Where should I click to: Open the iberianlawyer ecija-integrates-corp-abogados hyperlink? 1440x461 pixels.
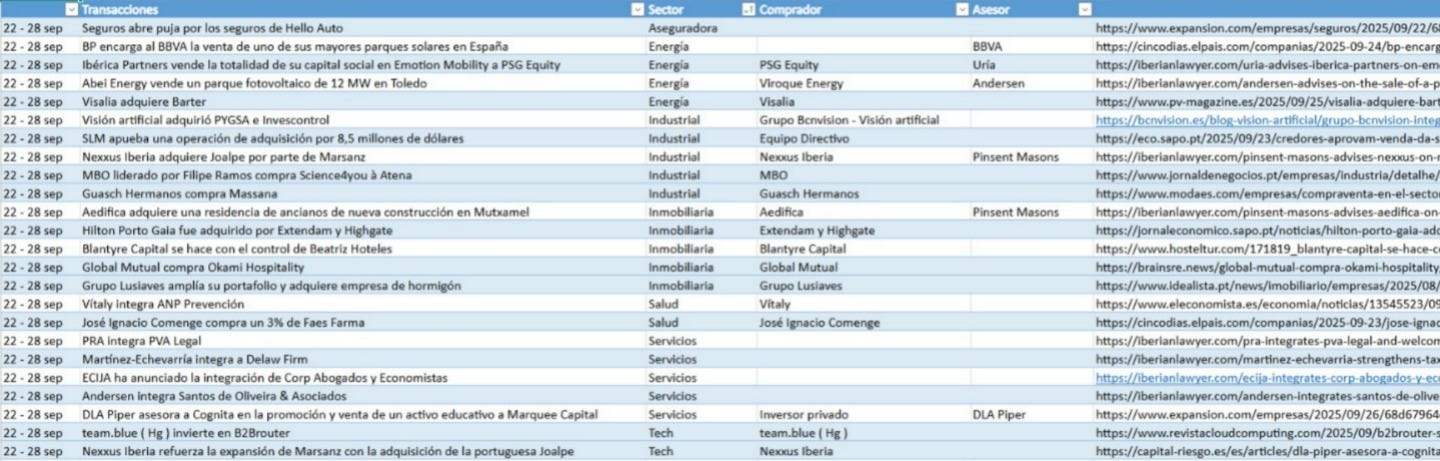tap(1267, 378)
